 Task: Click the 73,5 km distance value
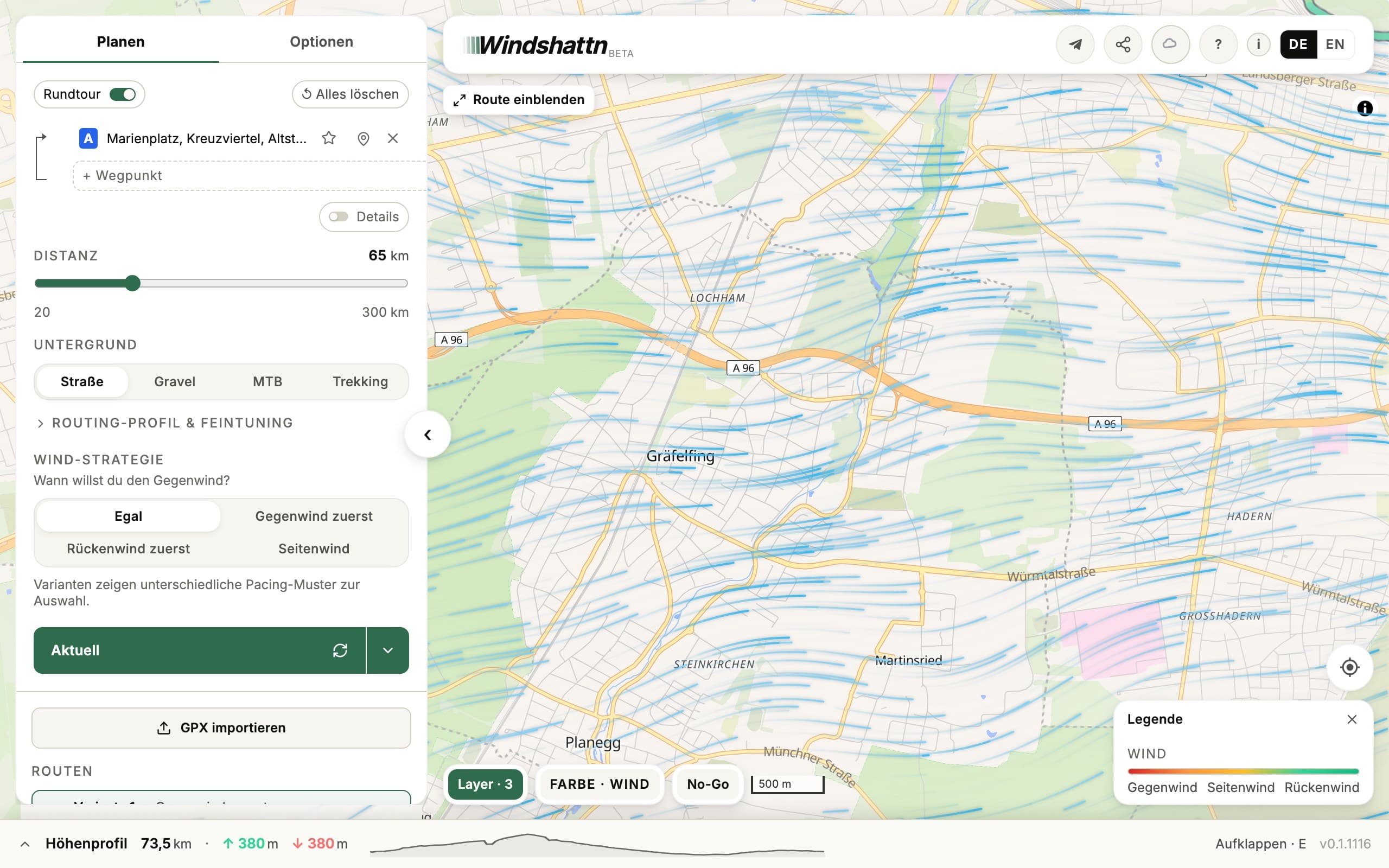167,844
